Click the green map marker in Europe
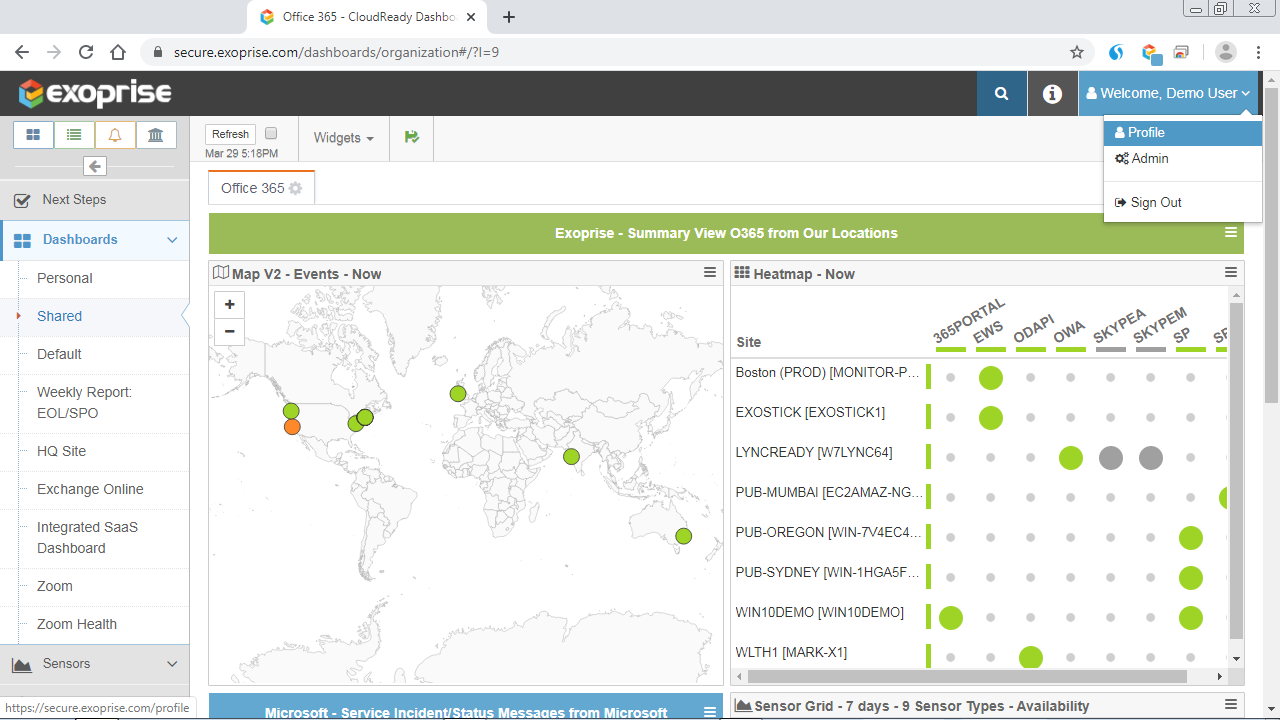 click(x=458, y=394)
